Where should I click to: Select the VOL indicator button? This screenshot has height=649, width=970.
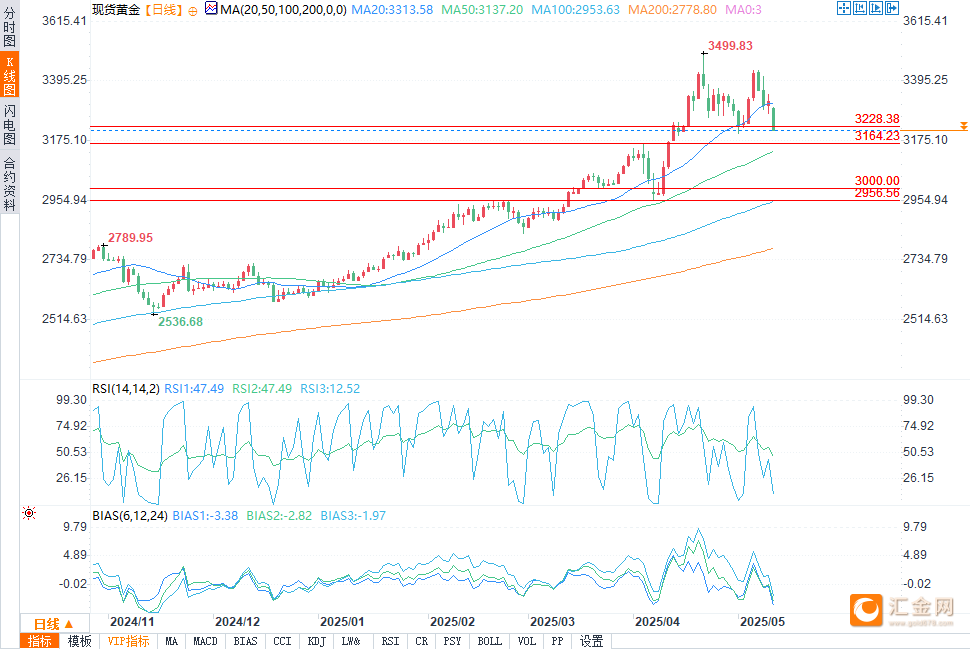coord(526,641)
